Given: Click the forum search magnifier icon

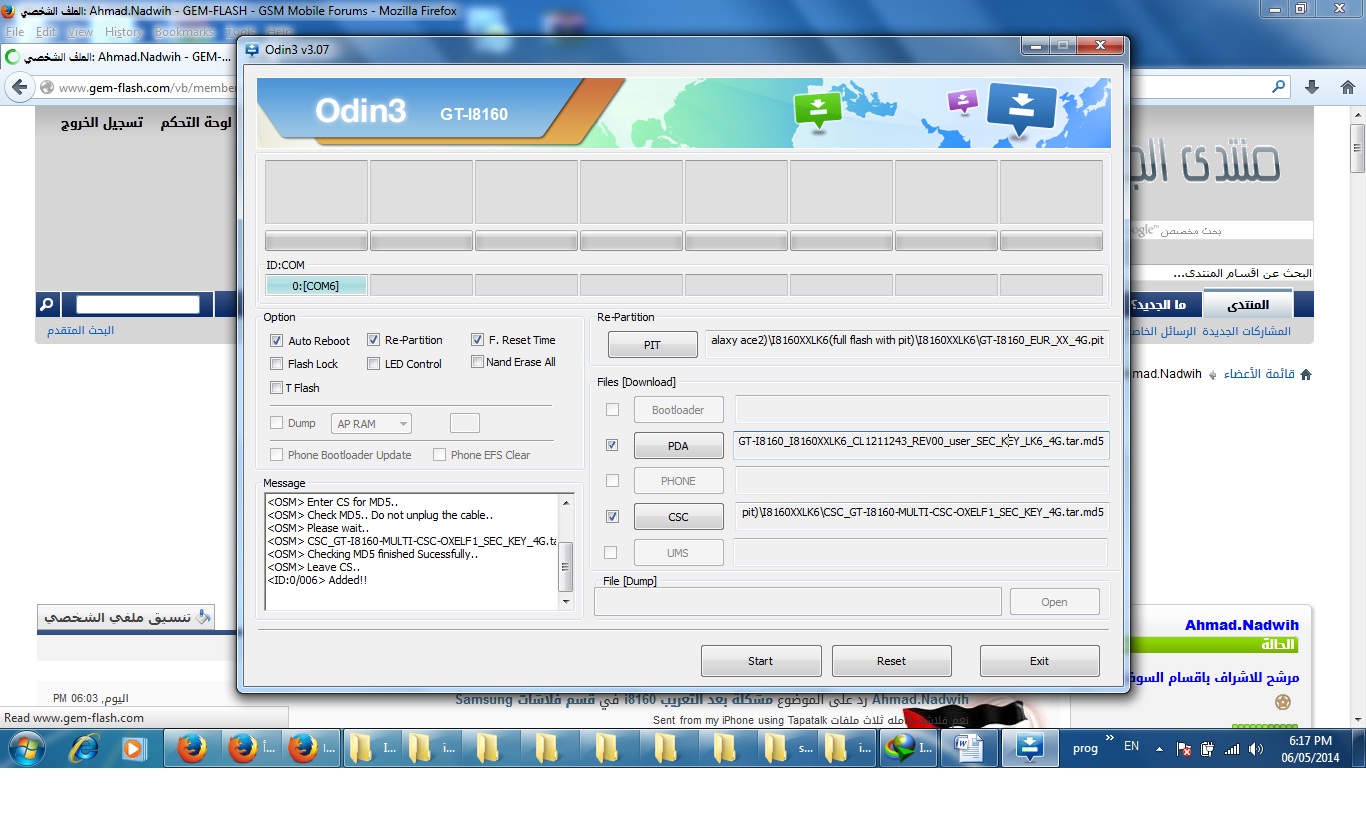Looking at the screenshot, I should tap(46, 304).
